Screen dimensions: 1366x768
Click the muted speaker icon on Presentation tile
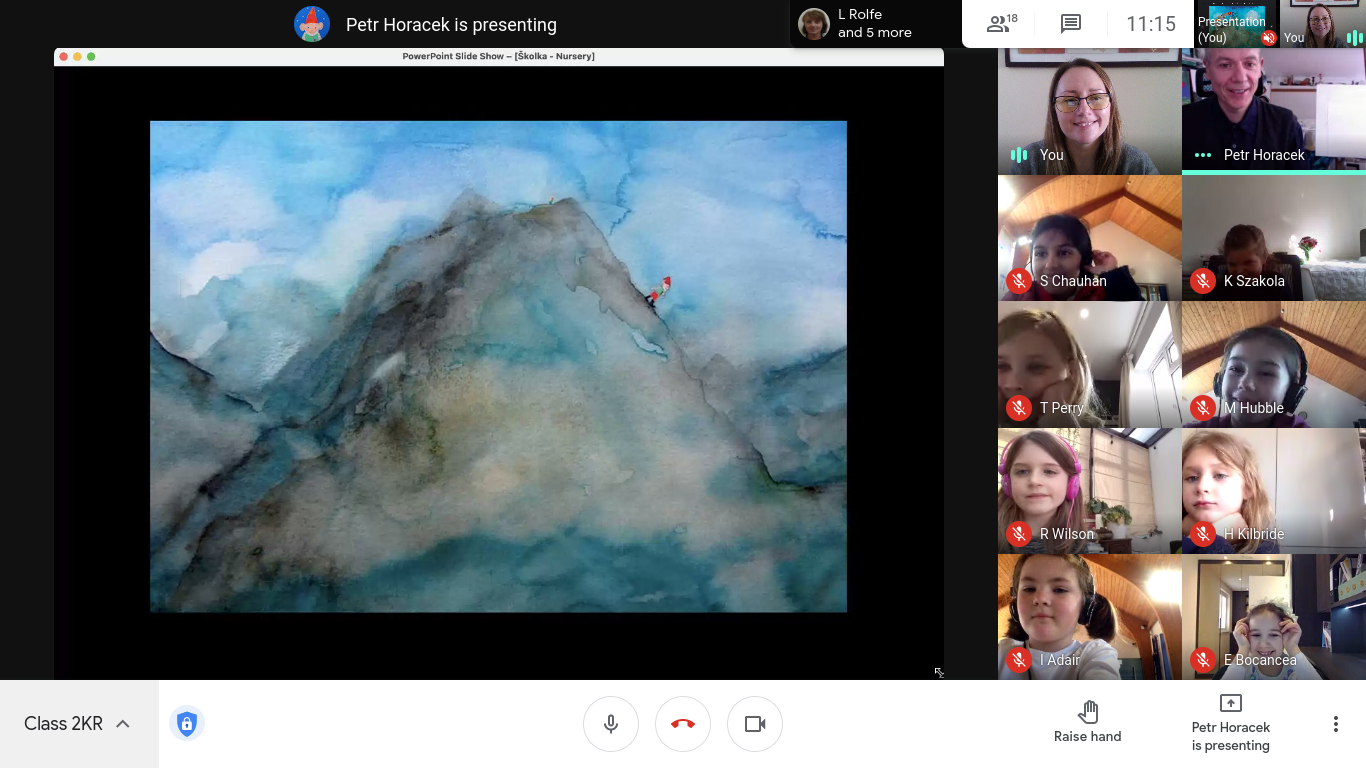point(1268,38)
